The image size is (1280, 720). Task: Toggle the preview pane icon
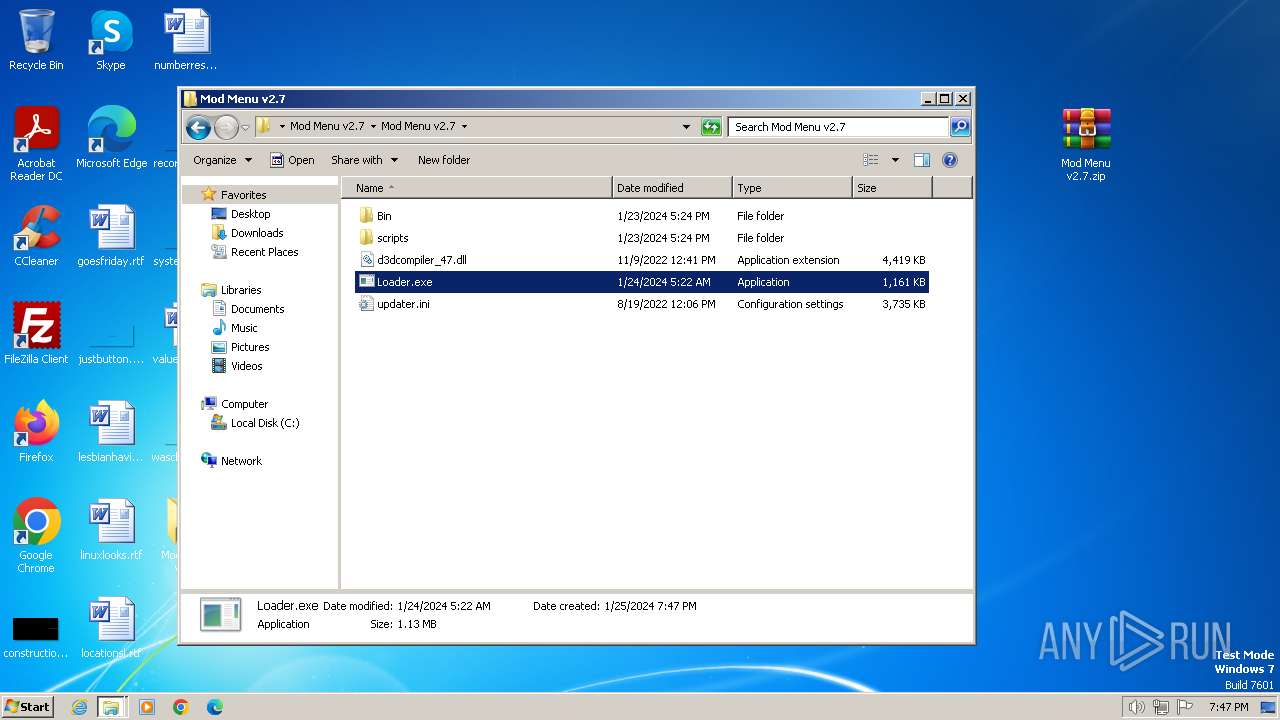click(922, 160)
